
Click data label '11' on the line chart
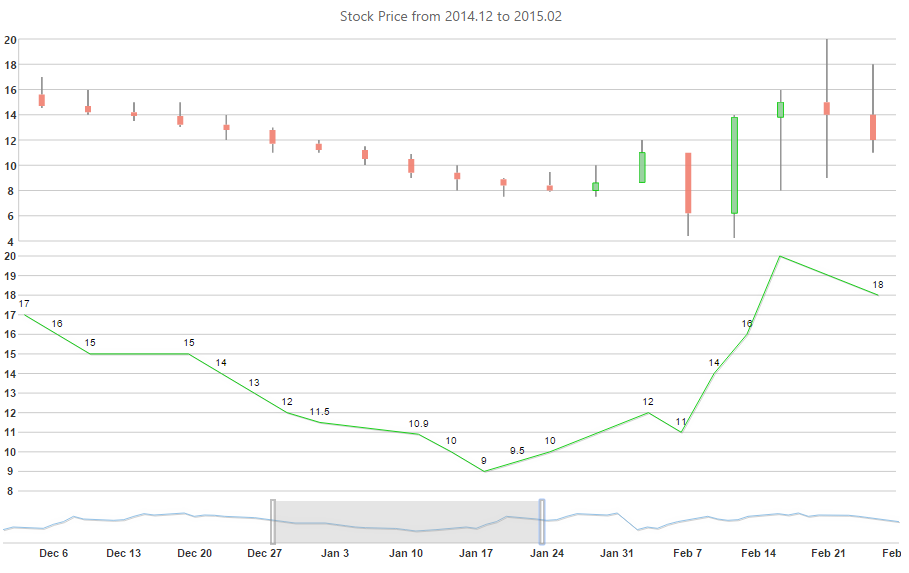[681, 422]
